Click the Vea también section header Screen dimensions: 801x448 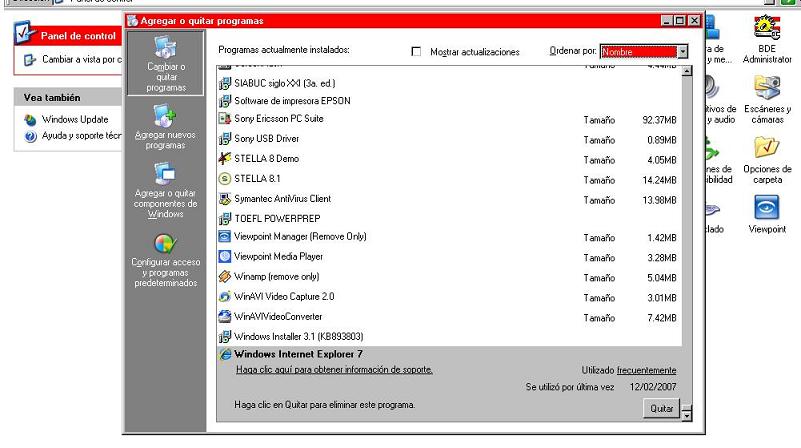tap(52, 98)
